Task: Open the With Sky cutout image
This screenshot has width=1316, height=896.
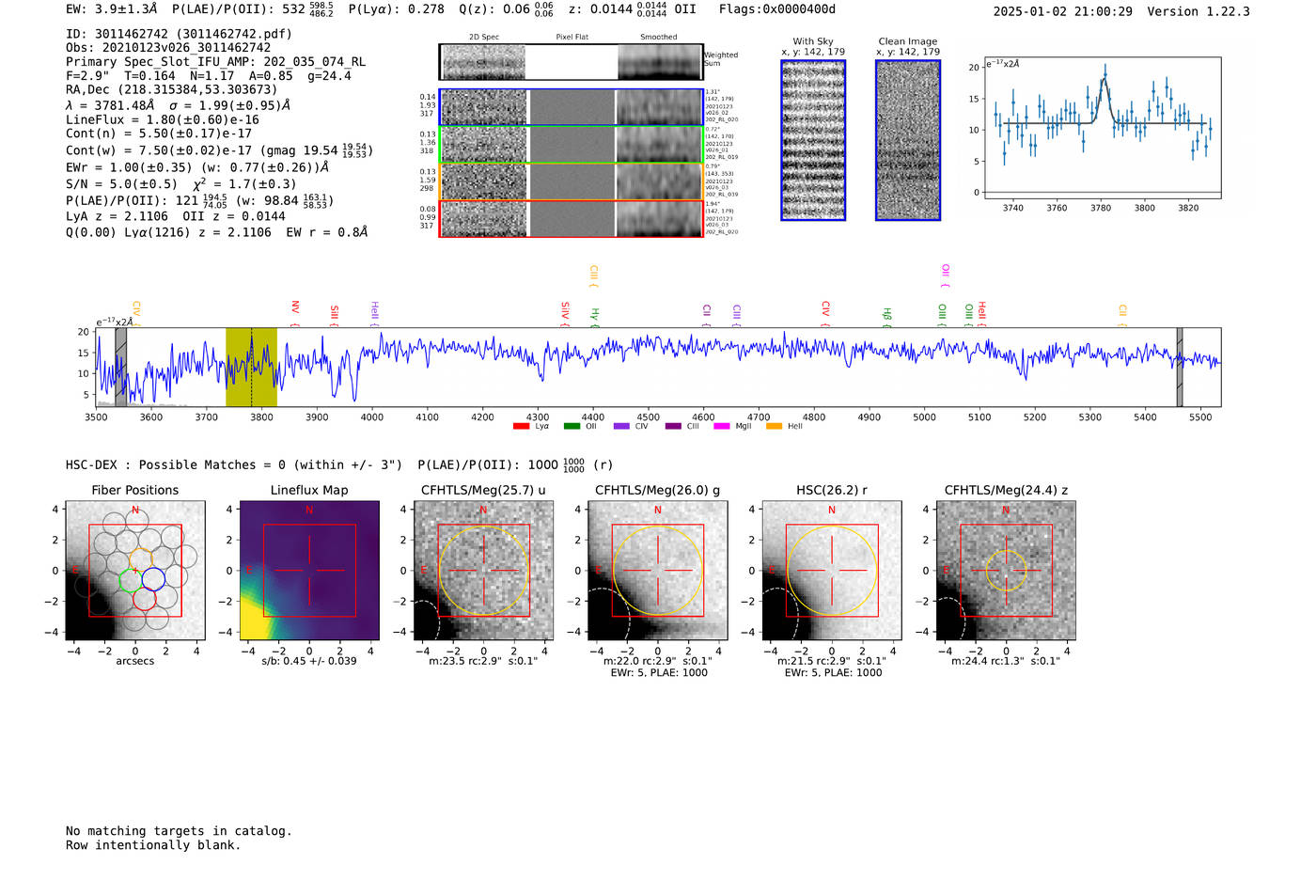Action: tap(813, 140)
